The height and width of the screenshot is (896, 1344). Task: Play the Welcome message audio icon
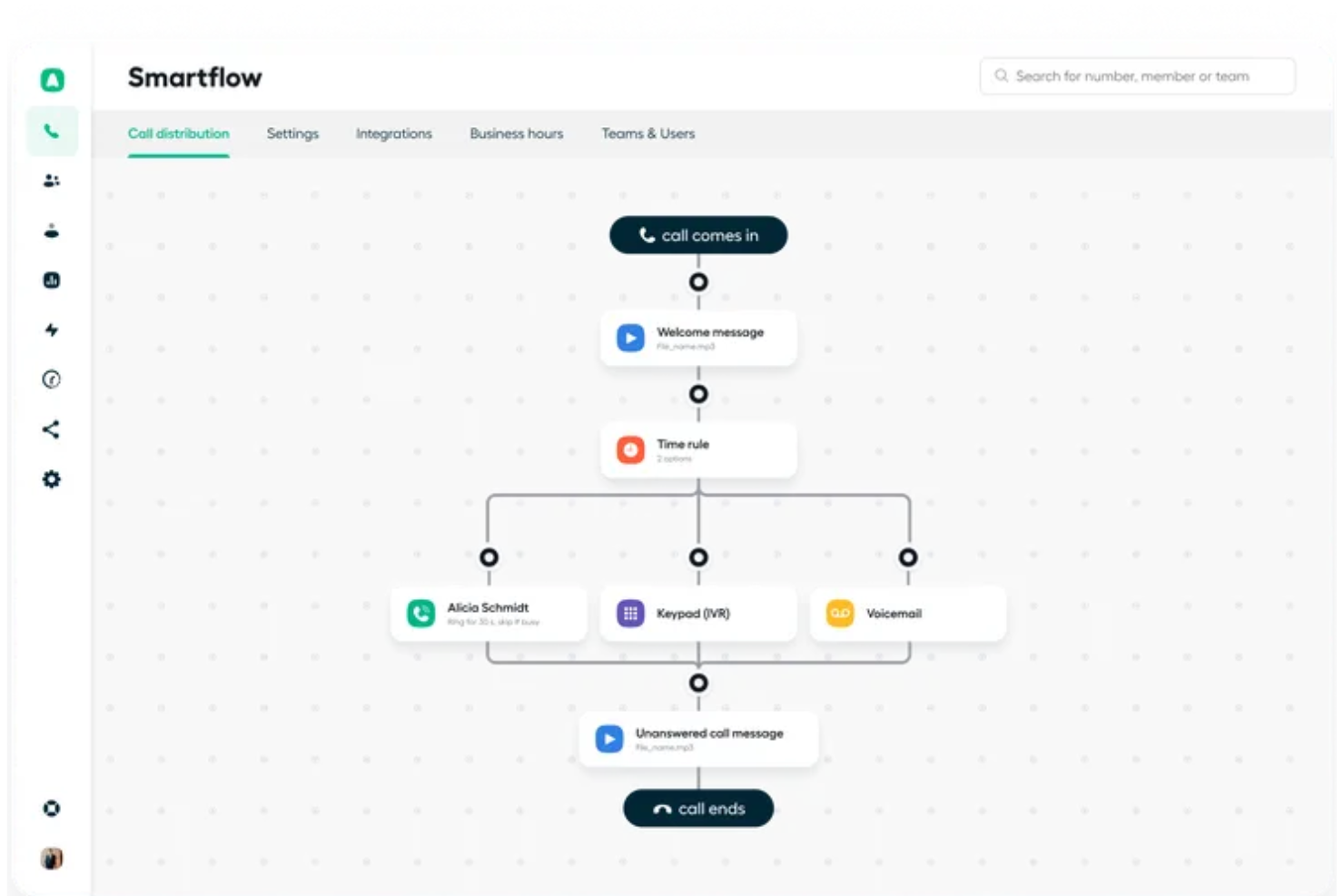pyautogui.click(x=630, y=338)
